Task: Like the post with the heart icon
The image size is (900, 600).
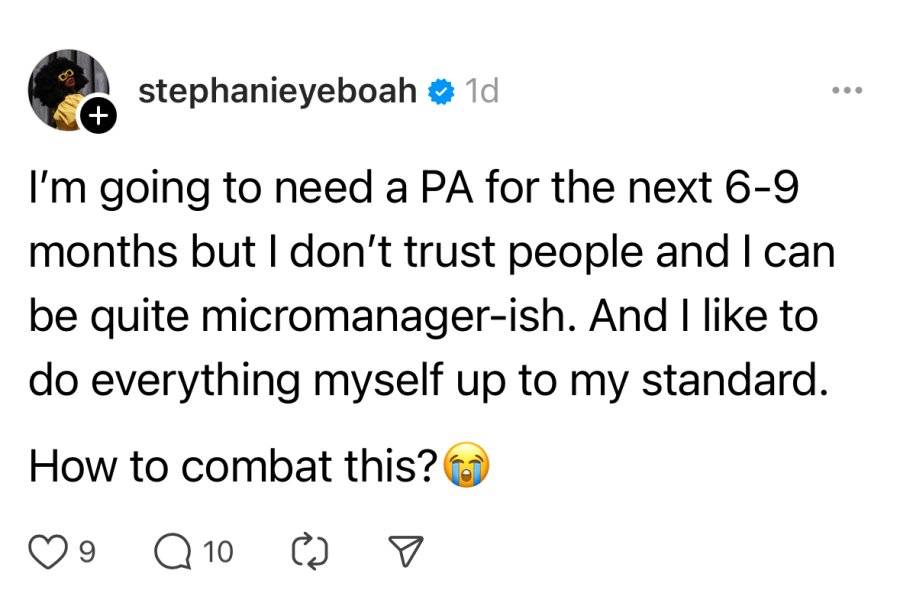Action: (x=48, y=552)
